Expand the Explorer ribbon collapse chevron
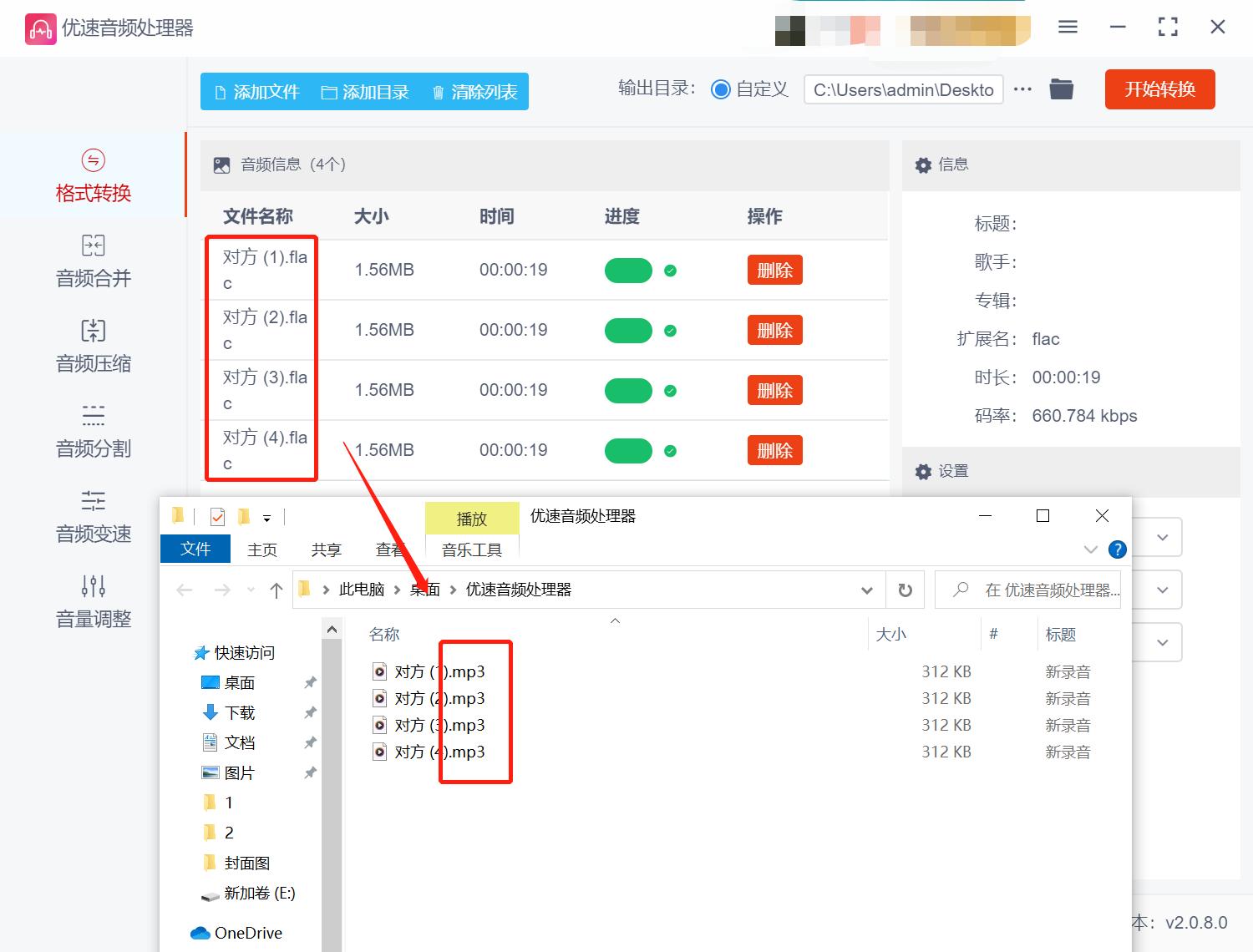The image size is (1253, 952). tap(1090, 549)
